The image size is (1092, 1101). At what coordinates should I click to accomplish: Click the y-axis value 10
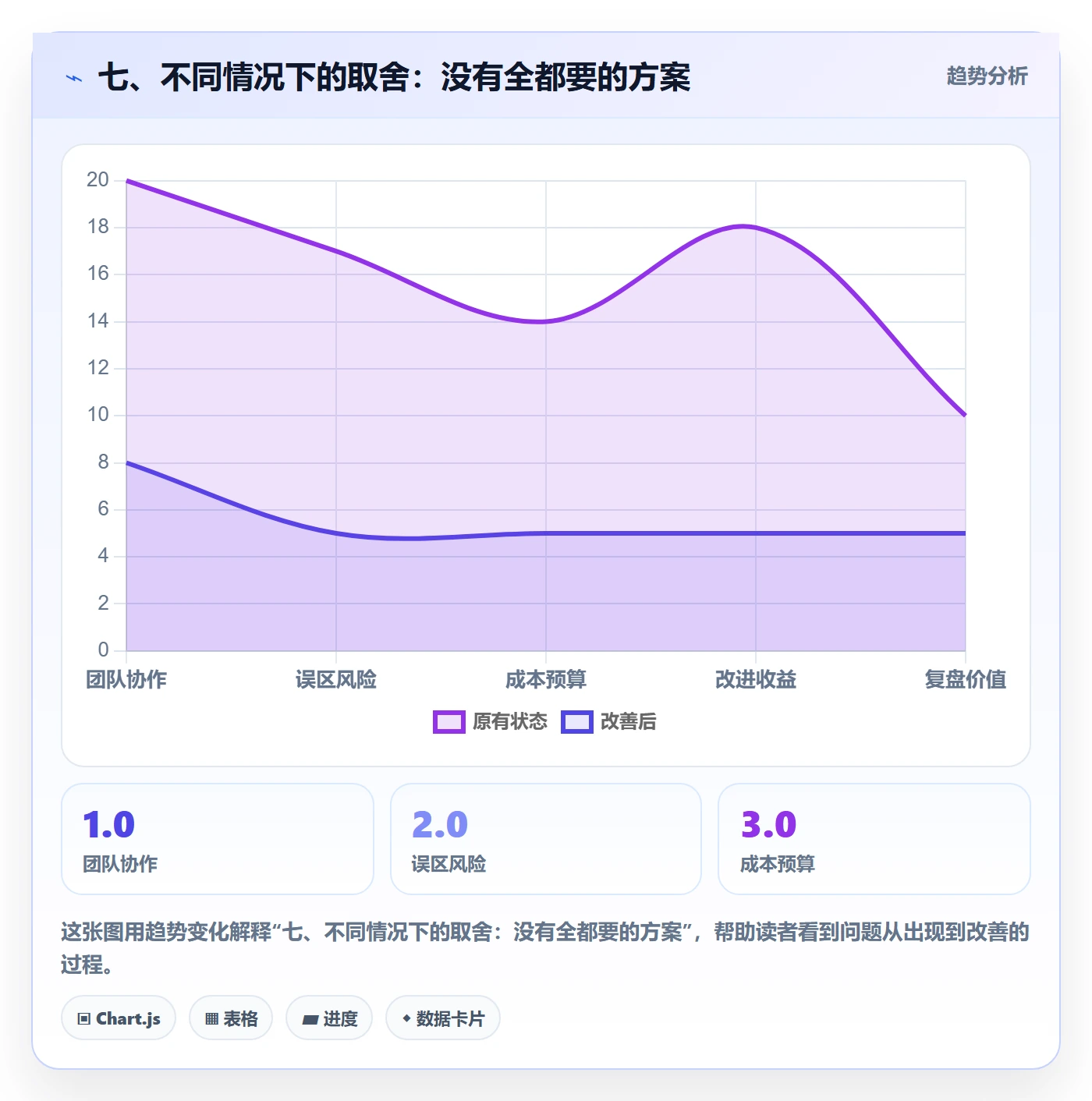(98, 415)
